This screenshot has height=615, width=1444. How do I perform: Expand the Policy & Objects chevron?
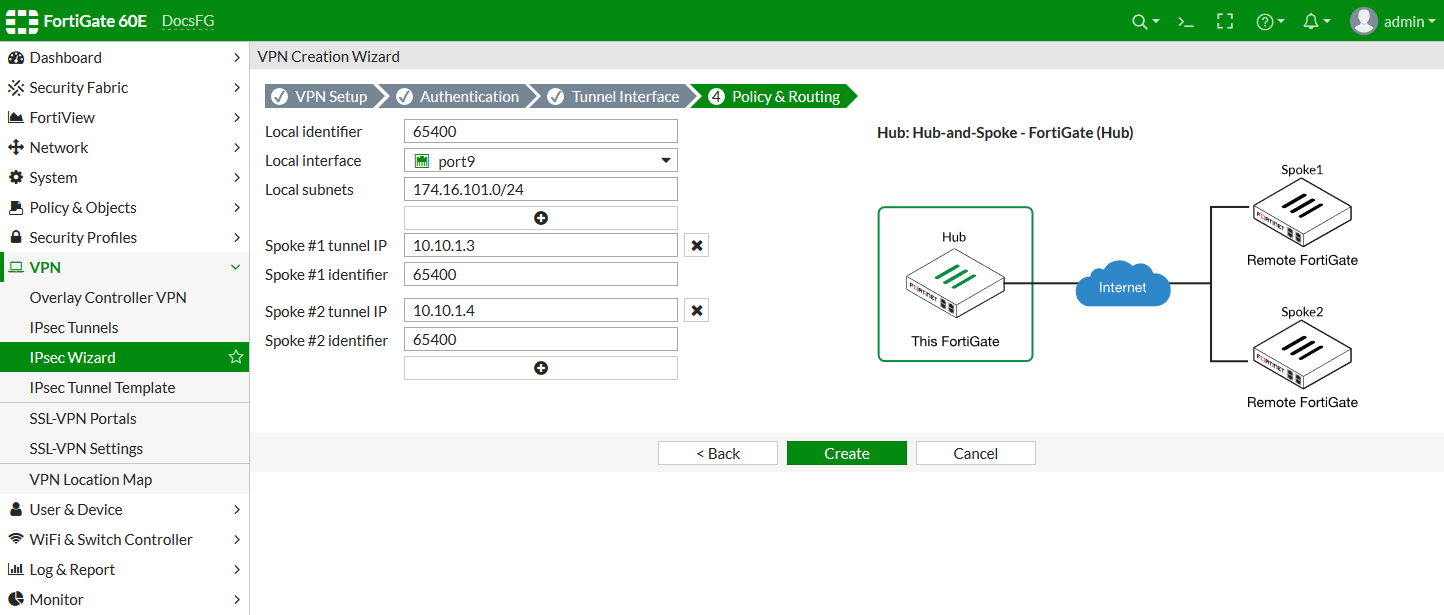pyautogui.click(x=236, y=208)
